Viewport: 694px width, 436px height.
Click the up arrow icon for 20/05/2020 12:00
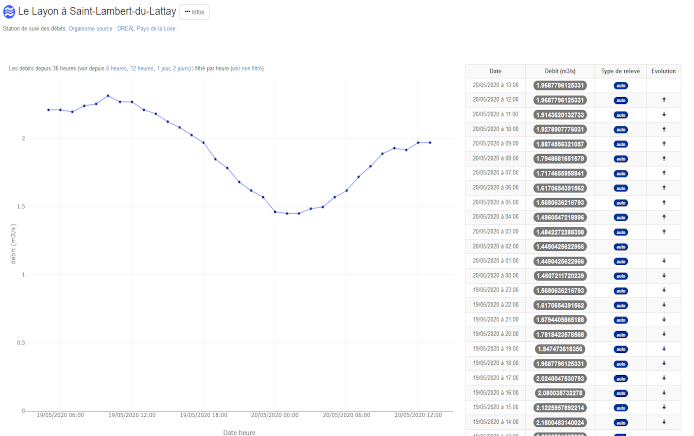coord(664,100)
